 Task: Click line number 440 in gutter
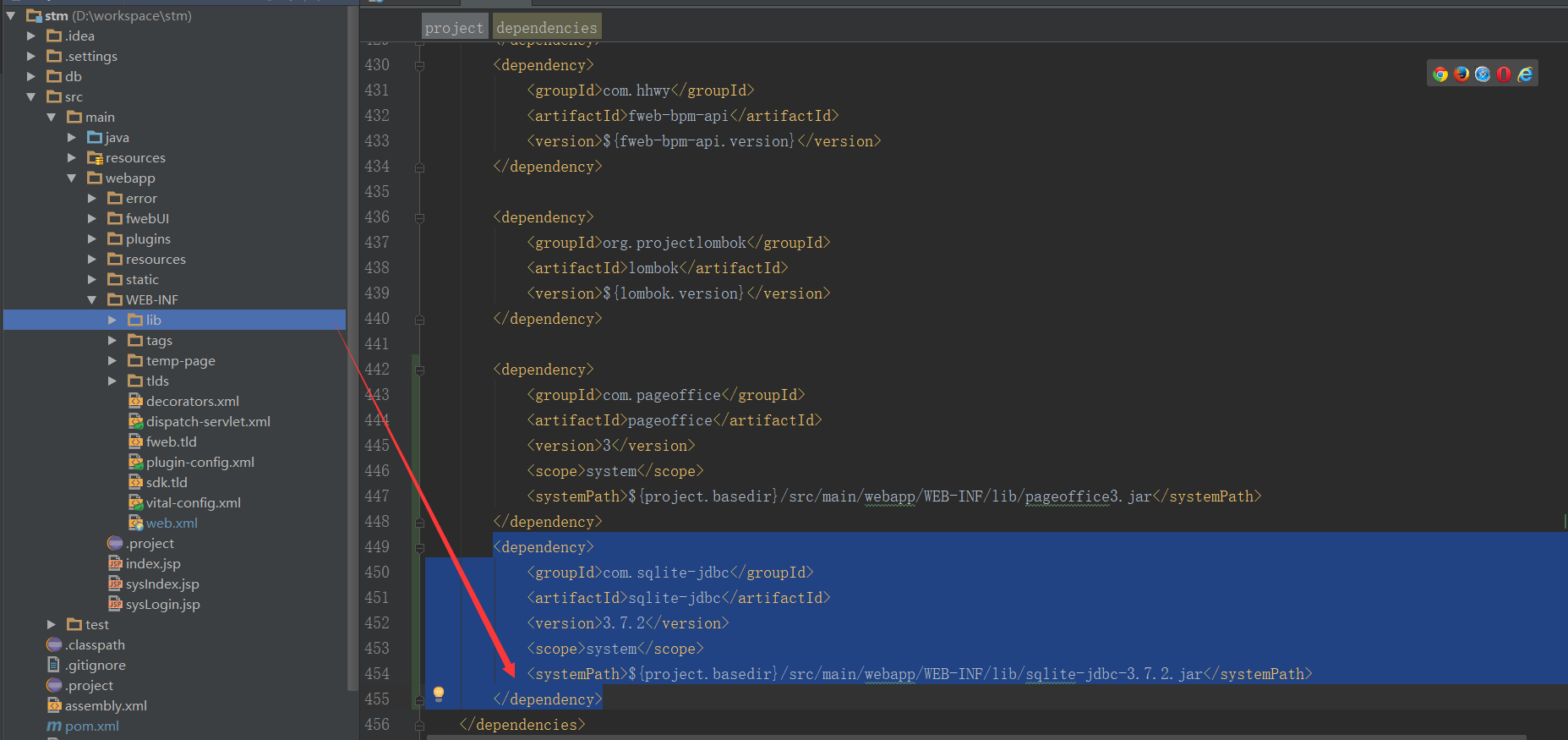377,319
